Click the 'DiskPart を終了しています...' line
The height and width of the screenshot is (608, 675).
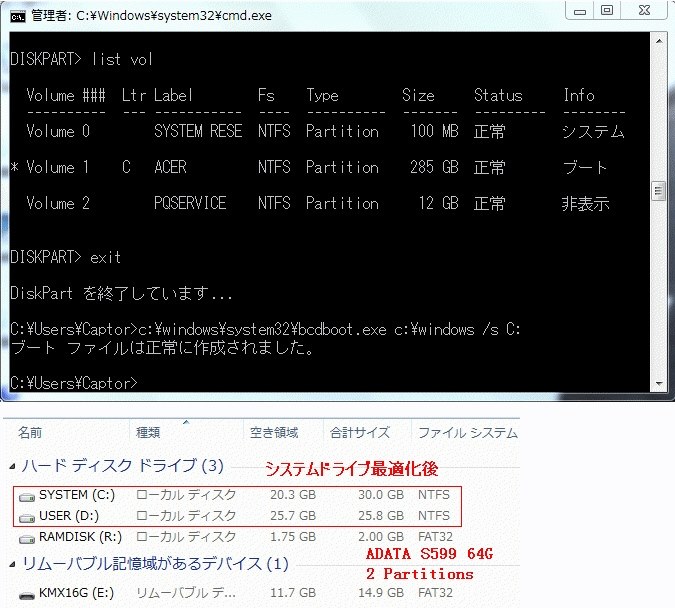point(121,293)
